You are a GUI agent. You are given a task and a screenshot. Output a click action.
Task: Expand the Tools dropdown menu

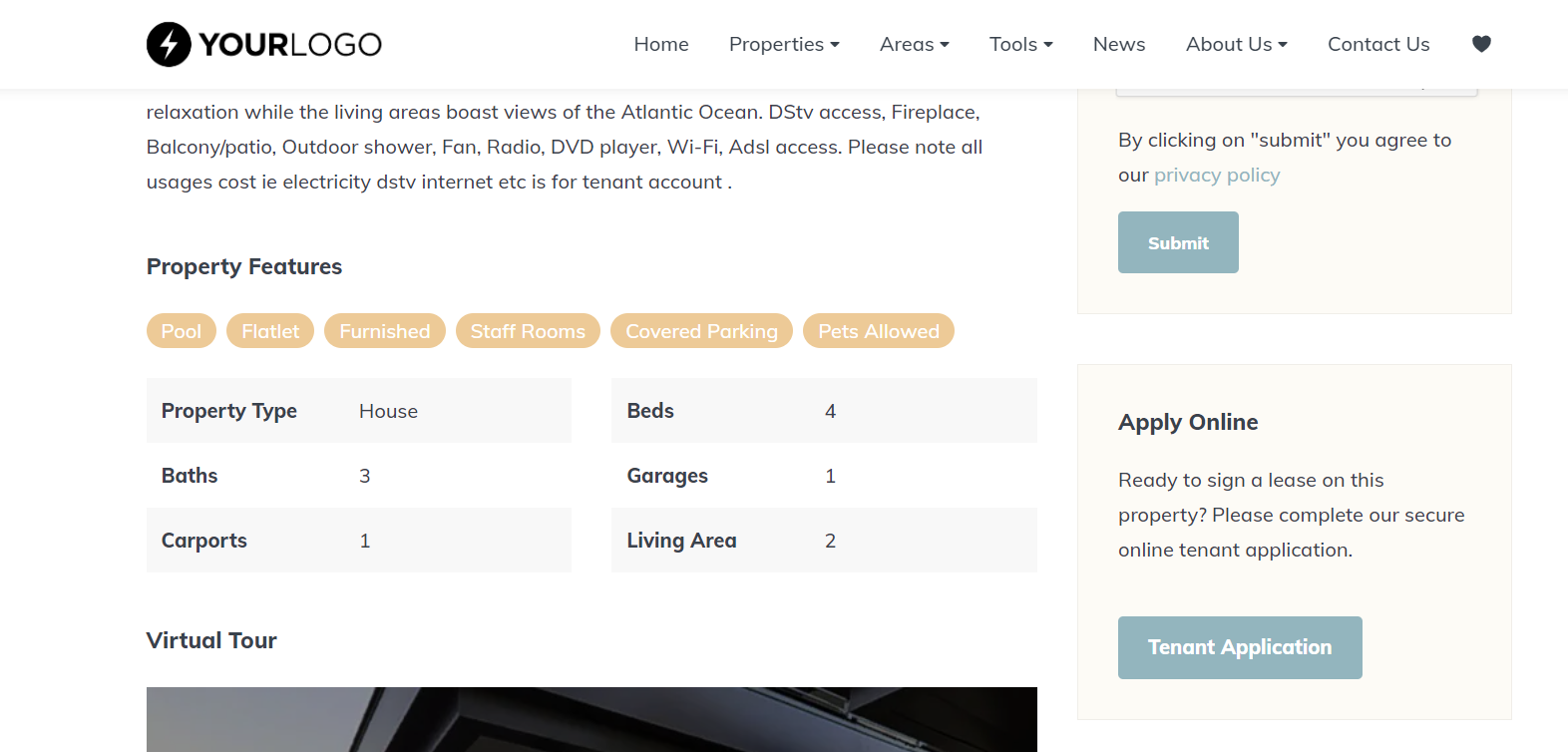[1020, 44]
